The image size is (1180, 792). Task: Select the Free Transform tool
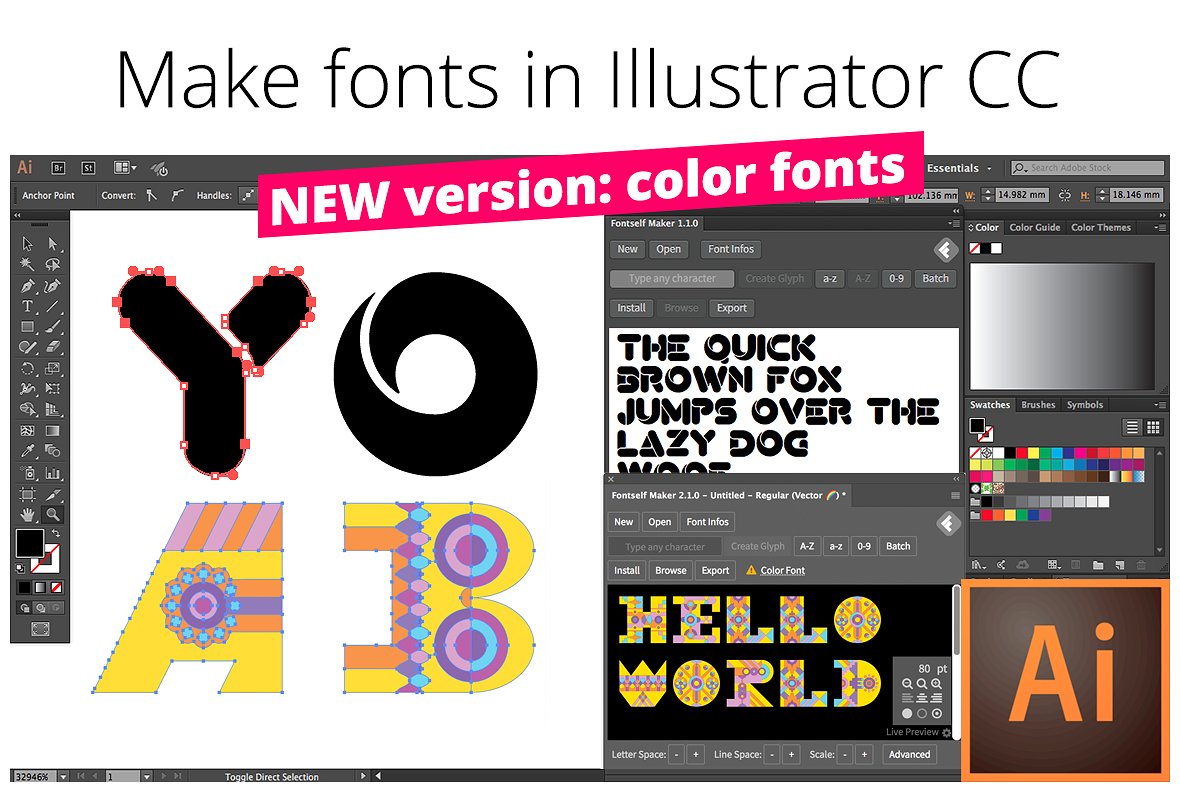(x=53, y=388)
